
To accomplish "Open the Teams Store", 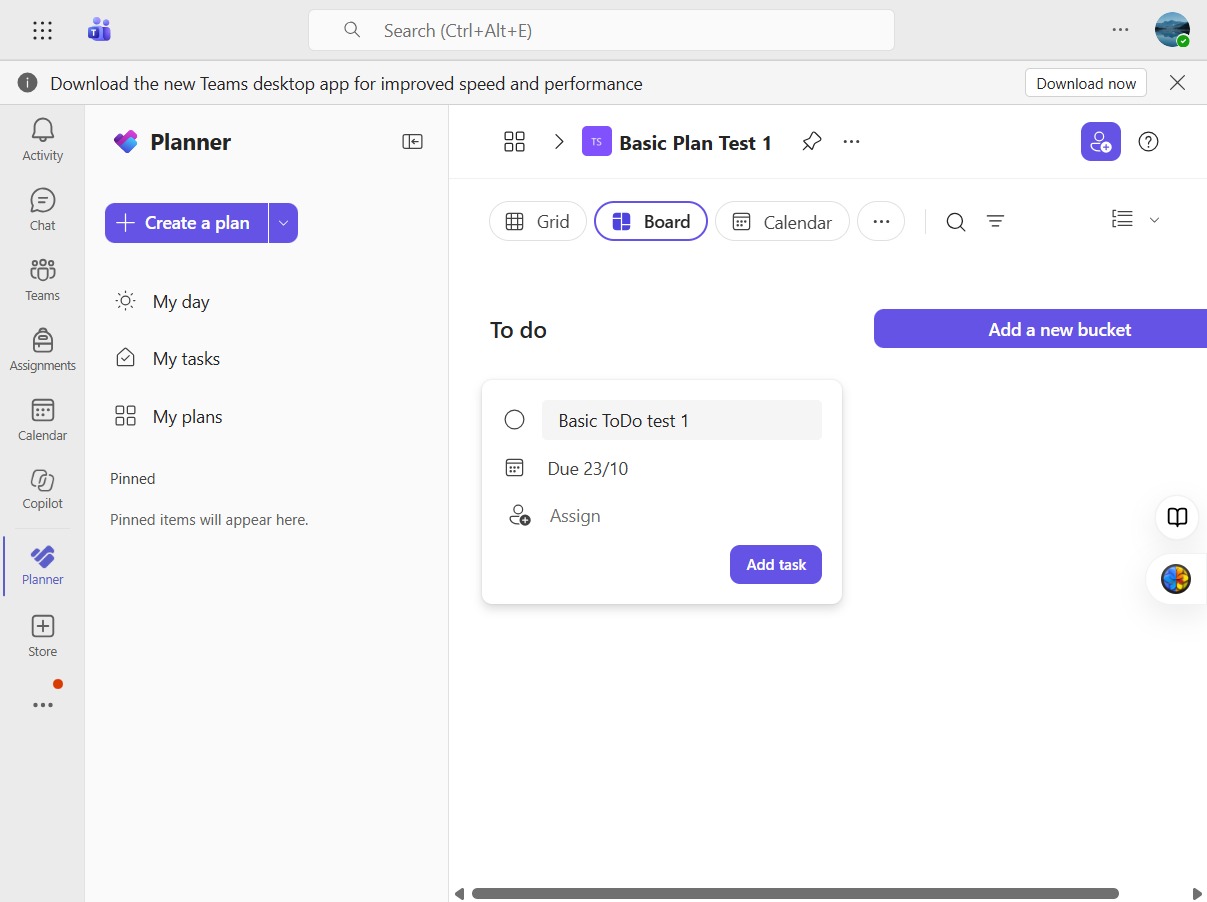I will coord(43,636).
